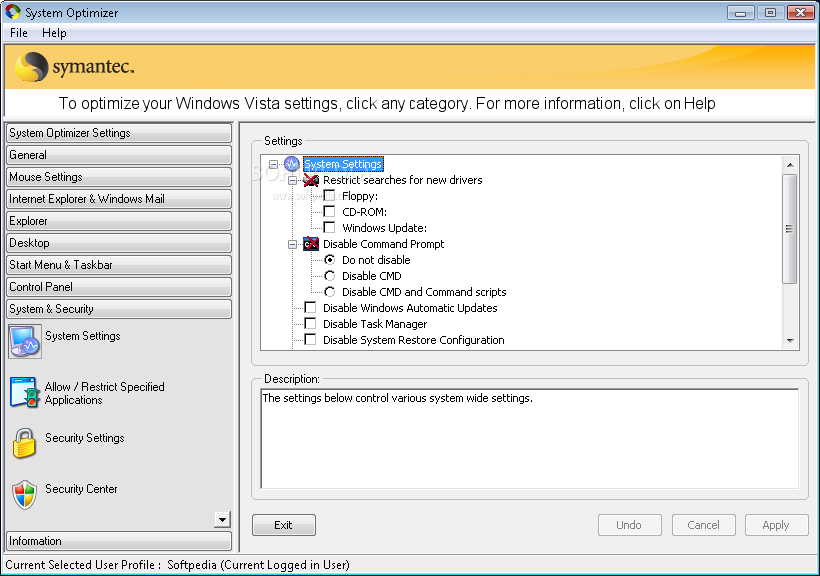Screen dimensions: 820x576
Task: Enable the CD-ROM checkbox
Action: [x=329, y=211]
